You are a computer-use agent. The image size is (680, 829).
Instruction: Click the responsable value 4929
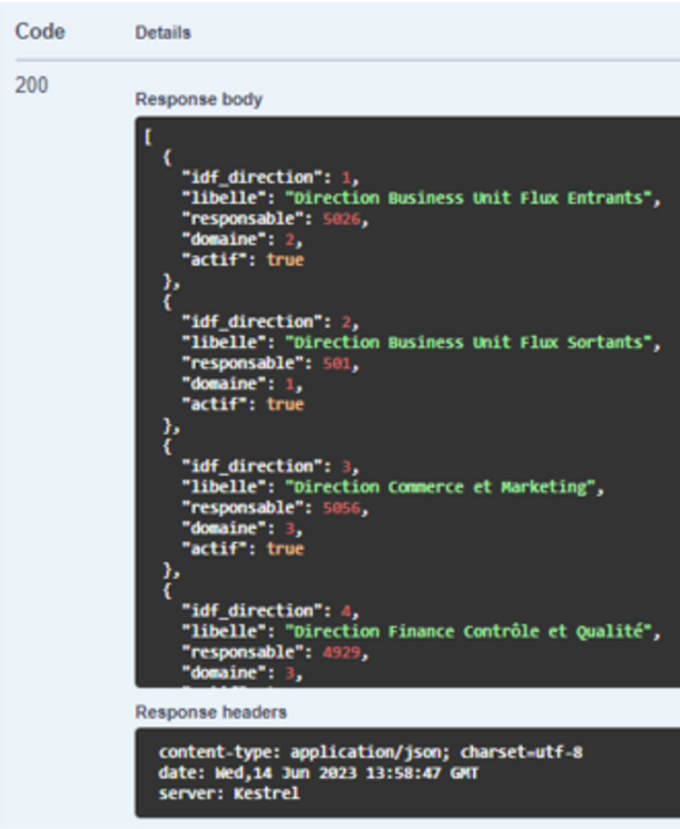pos(342,652)
